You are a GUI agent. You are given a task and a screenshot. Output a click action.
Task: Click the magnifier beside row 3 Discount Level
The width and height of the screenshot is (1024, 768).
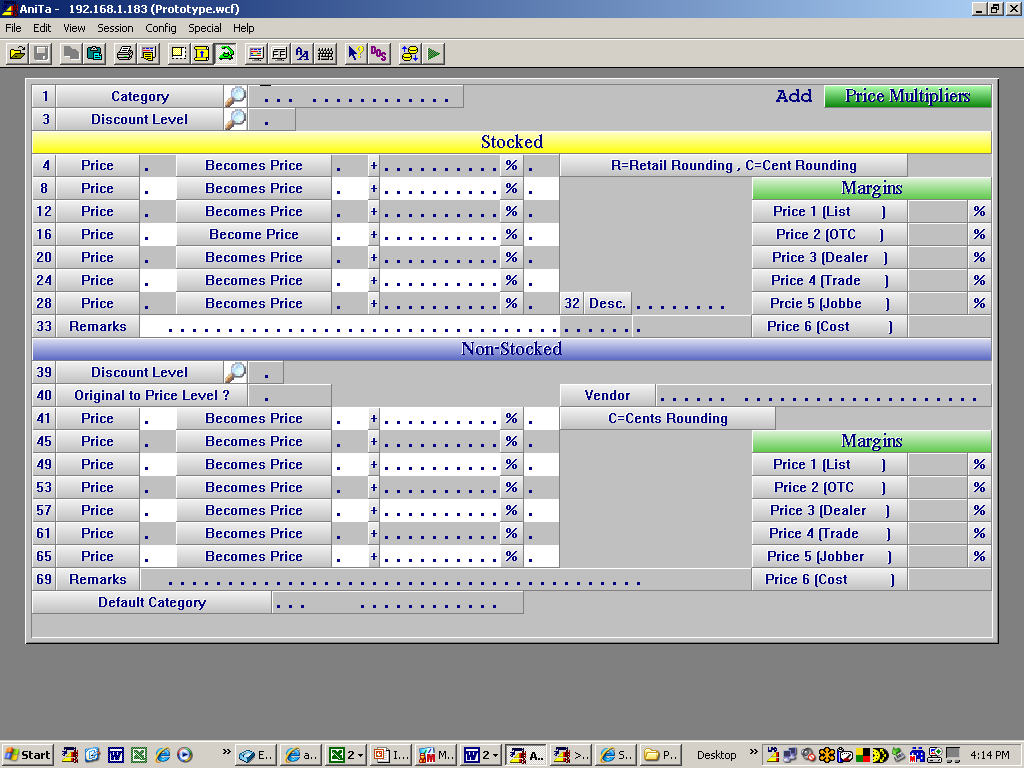tap(235, 120)
